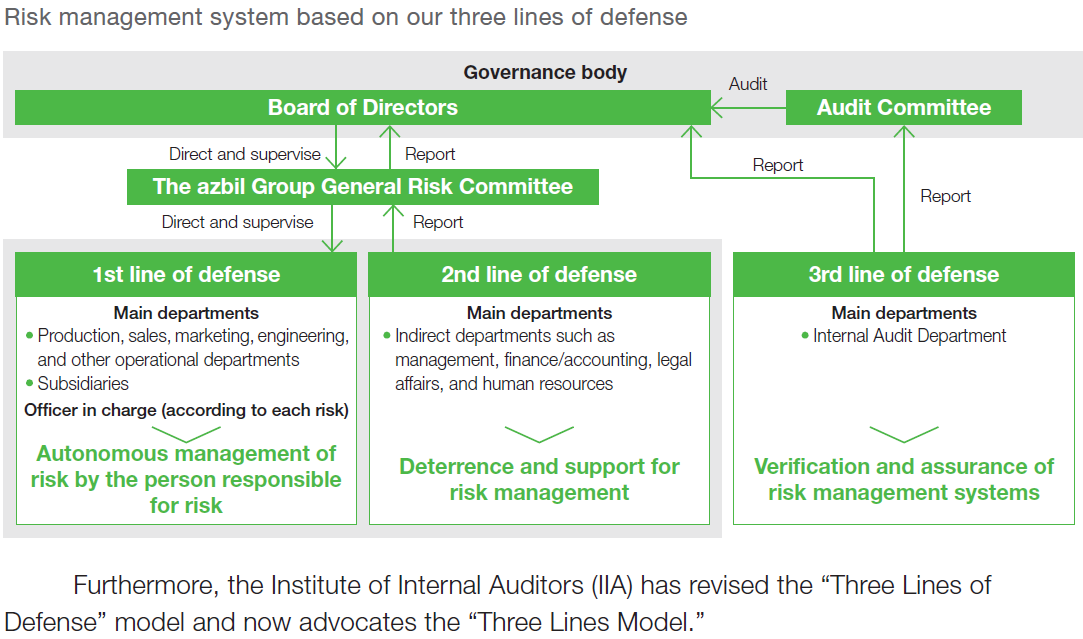Select the Report arrow from Audit Committee

(906, 190)
